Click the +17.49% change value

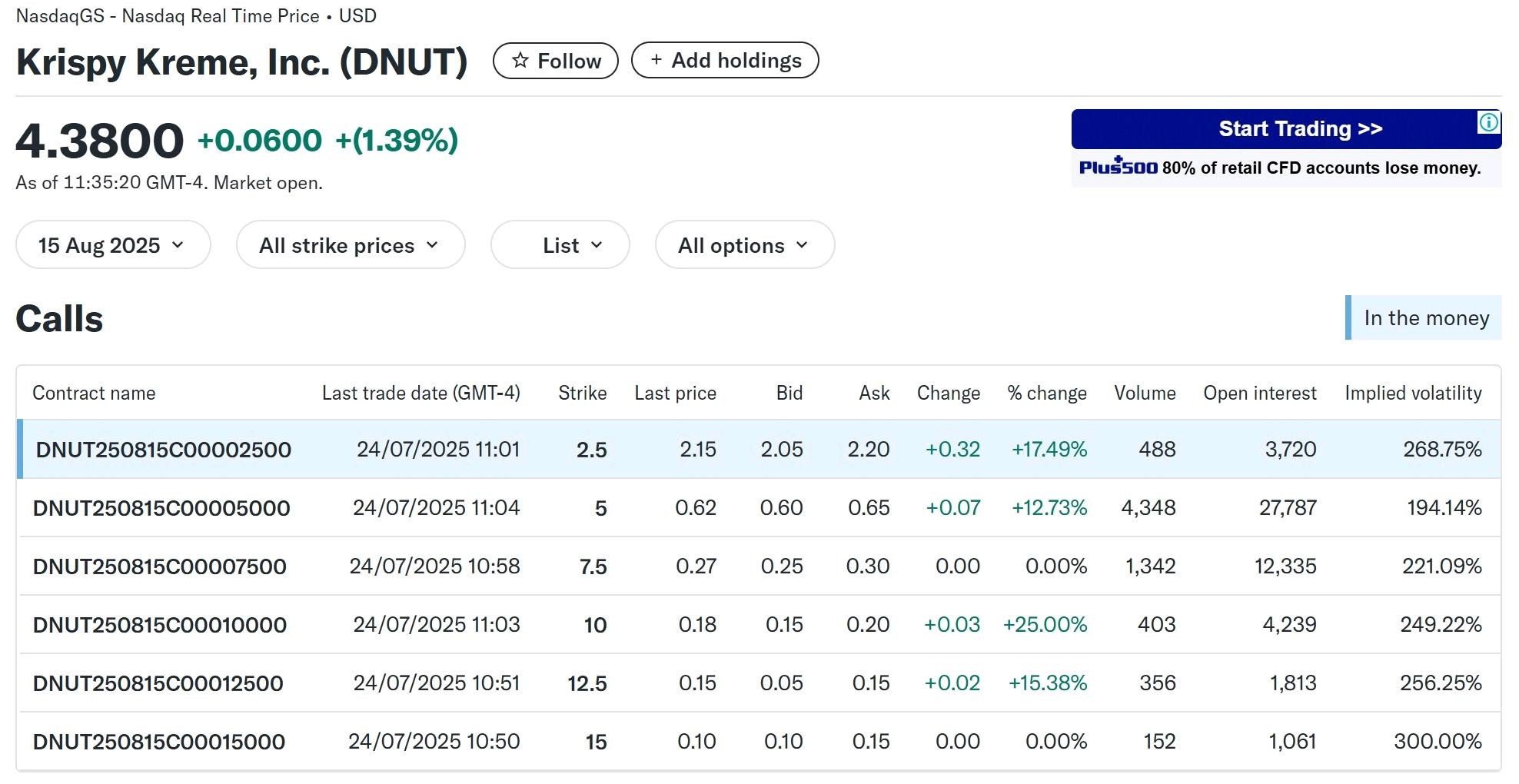click(1049, 450)
